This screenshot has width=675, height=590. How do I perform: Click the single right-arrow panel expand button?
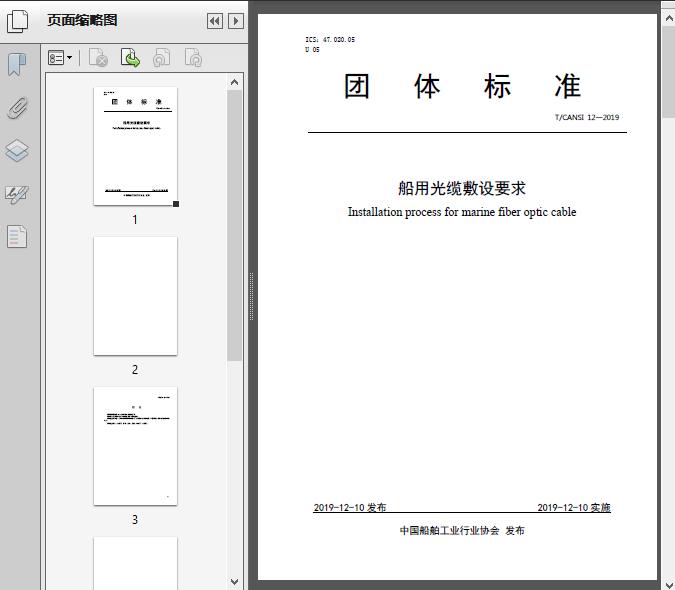click(236, 21)
